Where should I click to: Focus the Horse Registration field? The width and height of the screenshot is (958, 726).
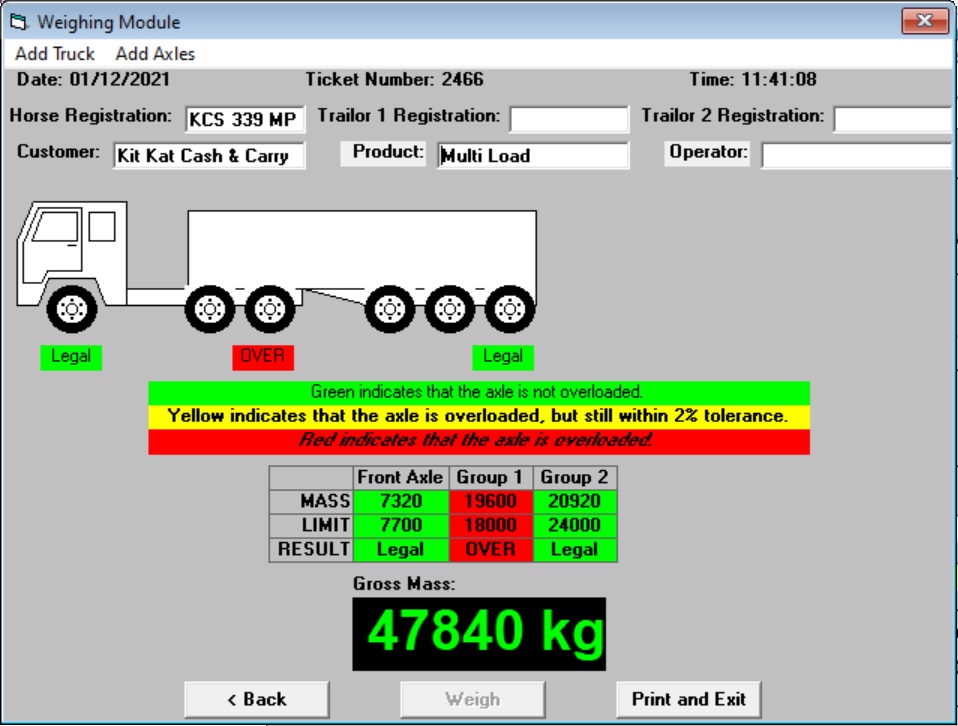pos(245,119)
